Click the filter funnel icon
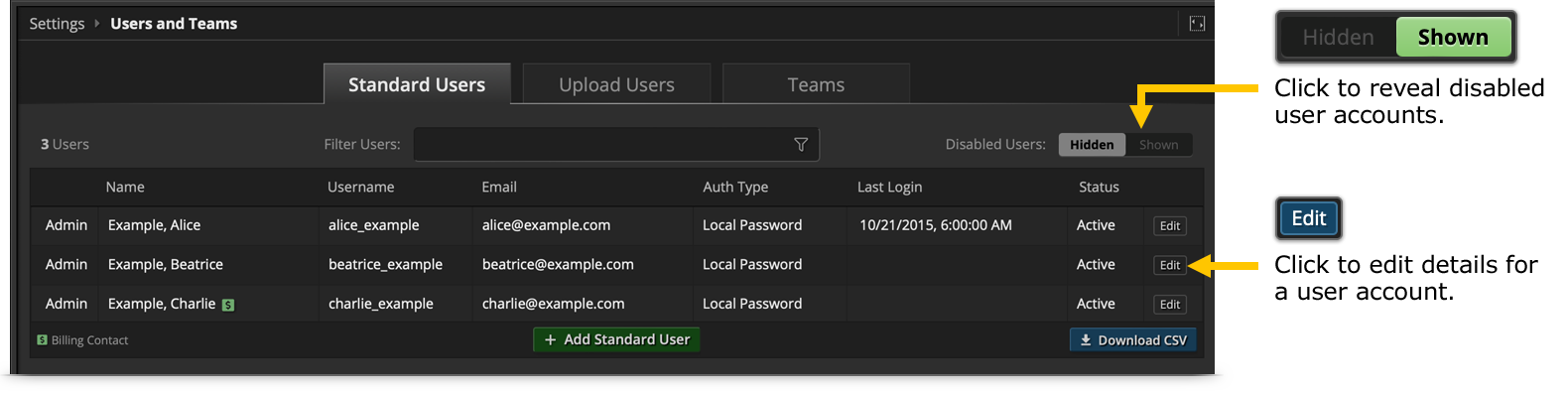The image size is (1568, 393). pyautogui.click(x=801, y=145)
